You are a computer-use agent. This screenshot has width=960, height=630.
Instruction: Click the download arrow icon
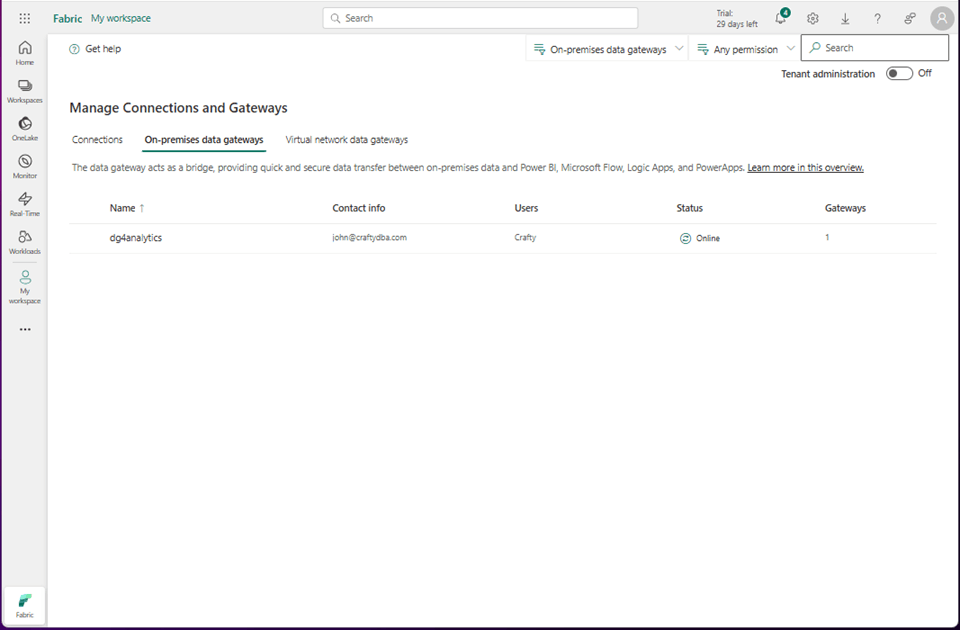click(x=845, y=18)
